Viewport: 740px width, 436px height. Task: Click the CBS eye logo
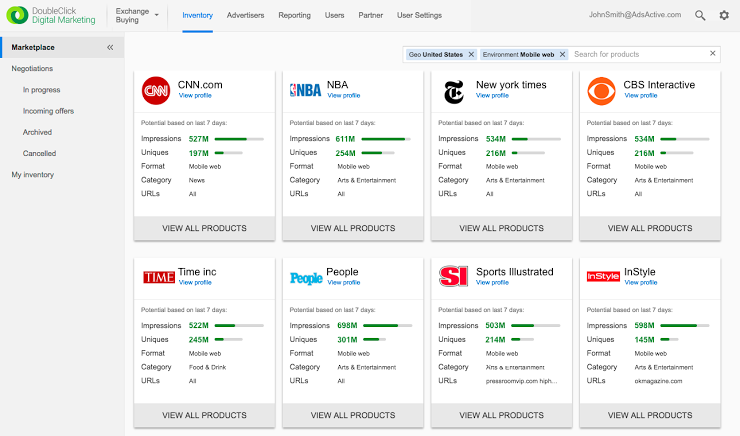(x=601, y=91)
